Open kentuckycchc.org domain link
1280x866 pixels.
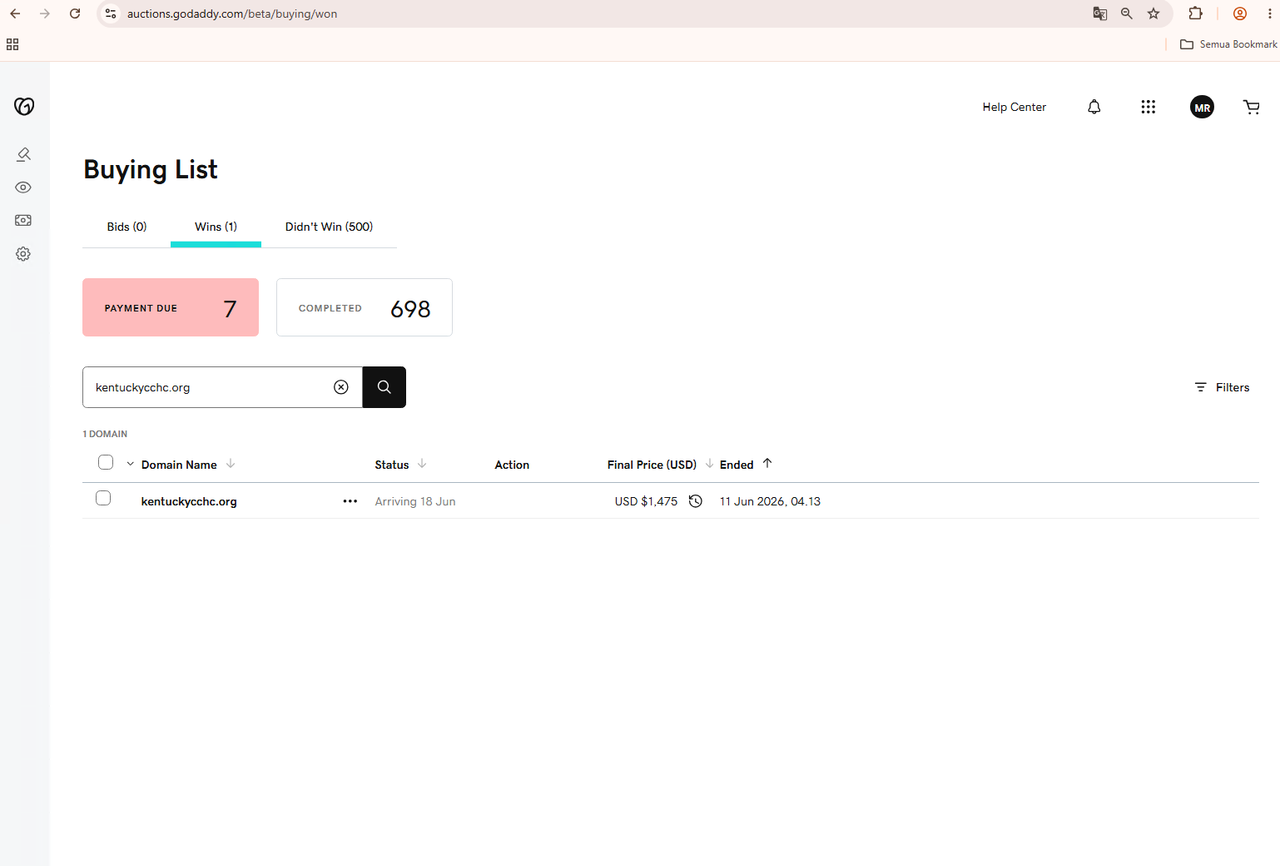pyautogui.click(x=189, y=501)
